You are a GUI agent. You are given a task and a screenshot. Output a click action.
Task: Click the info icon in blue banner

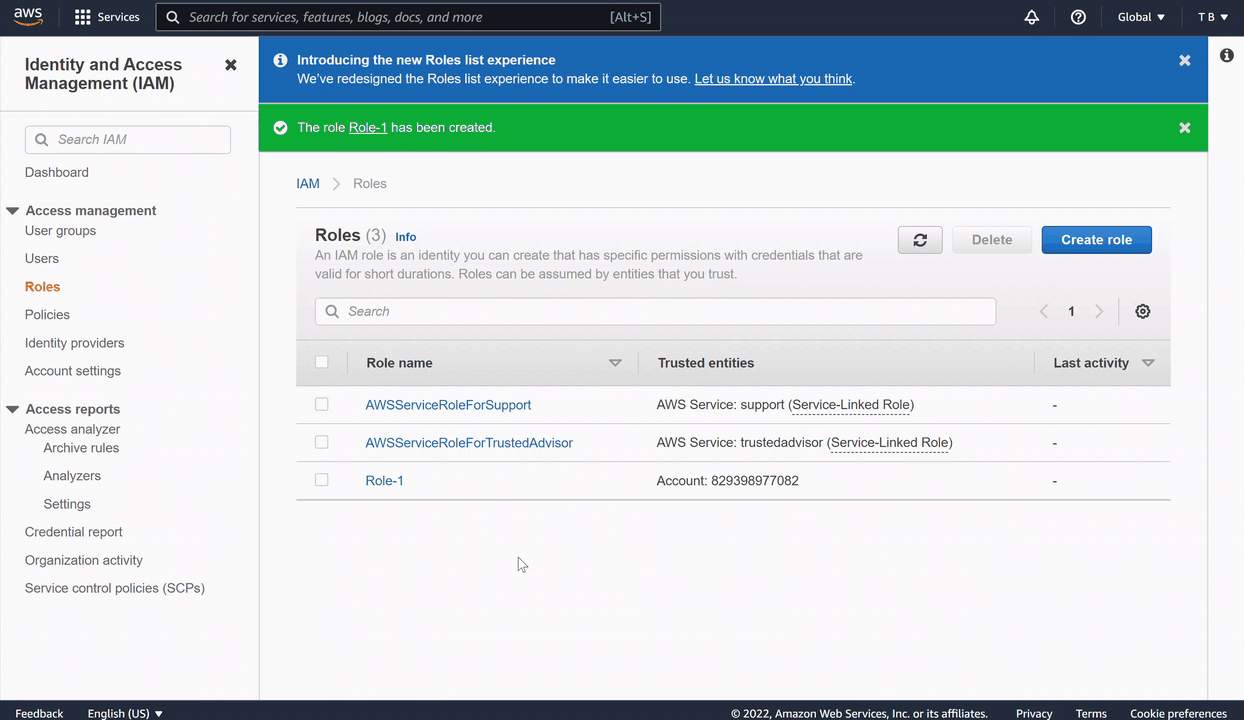coord(281,61)
